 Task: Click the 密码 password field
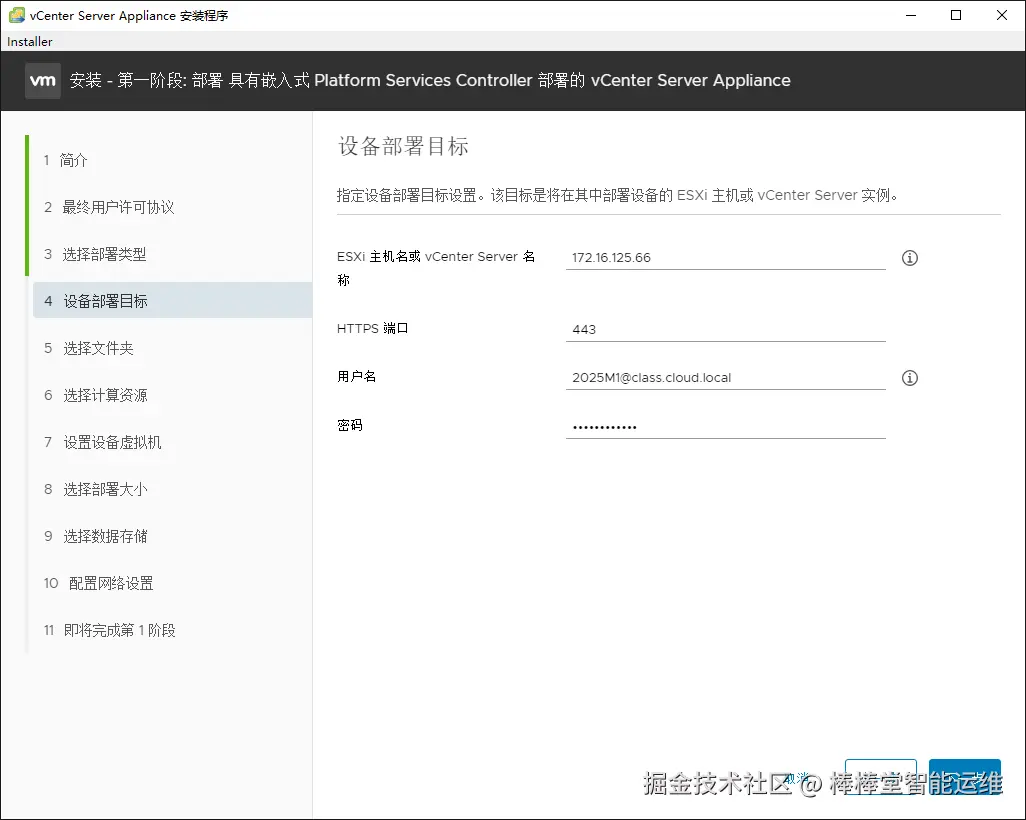click(725, 427)
